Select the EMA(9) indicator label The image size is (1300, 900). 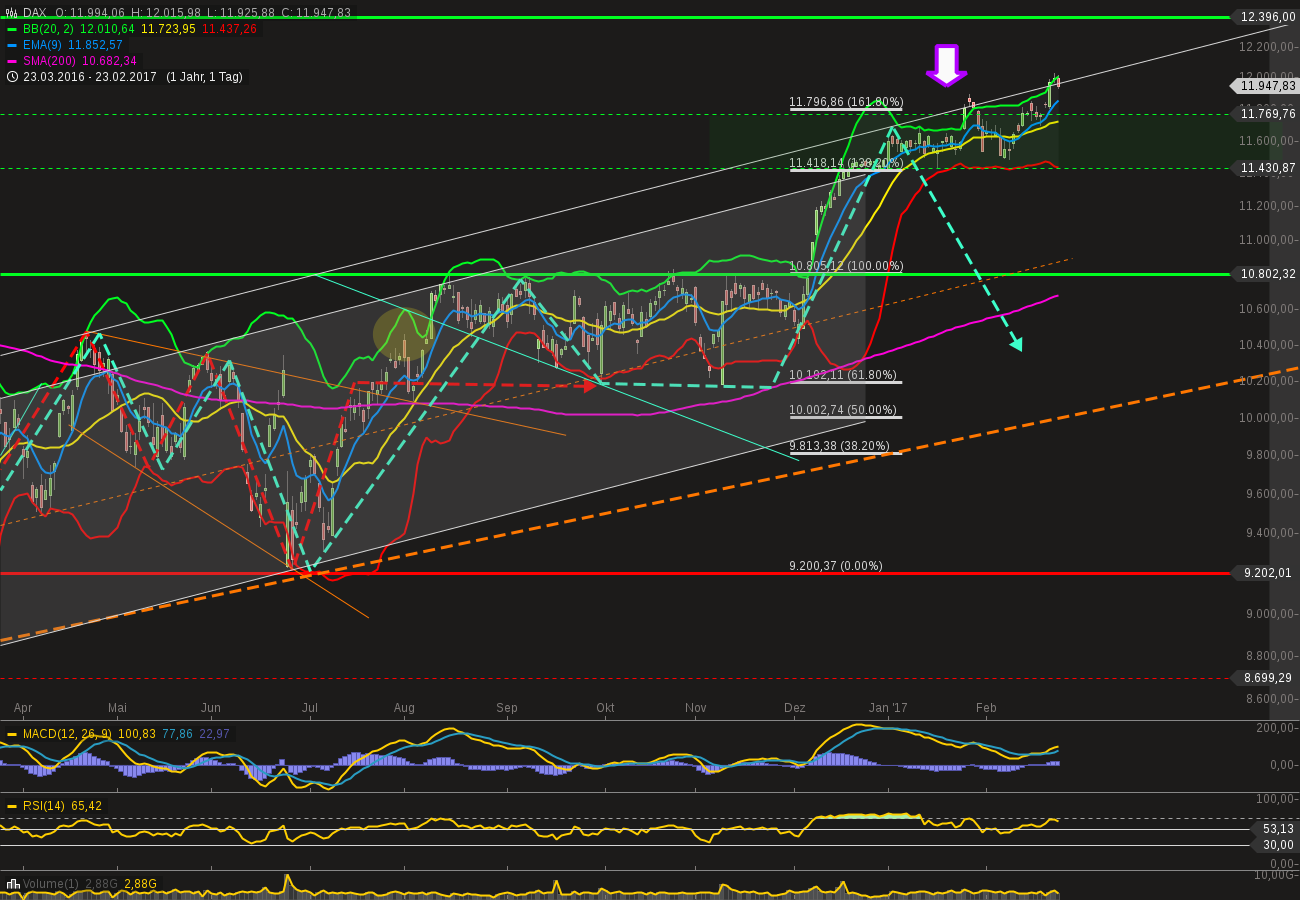43,45
